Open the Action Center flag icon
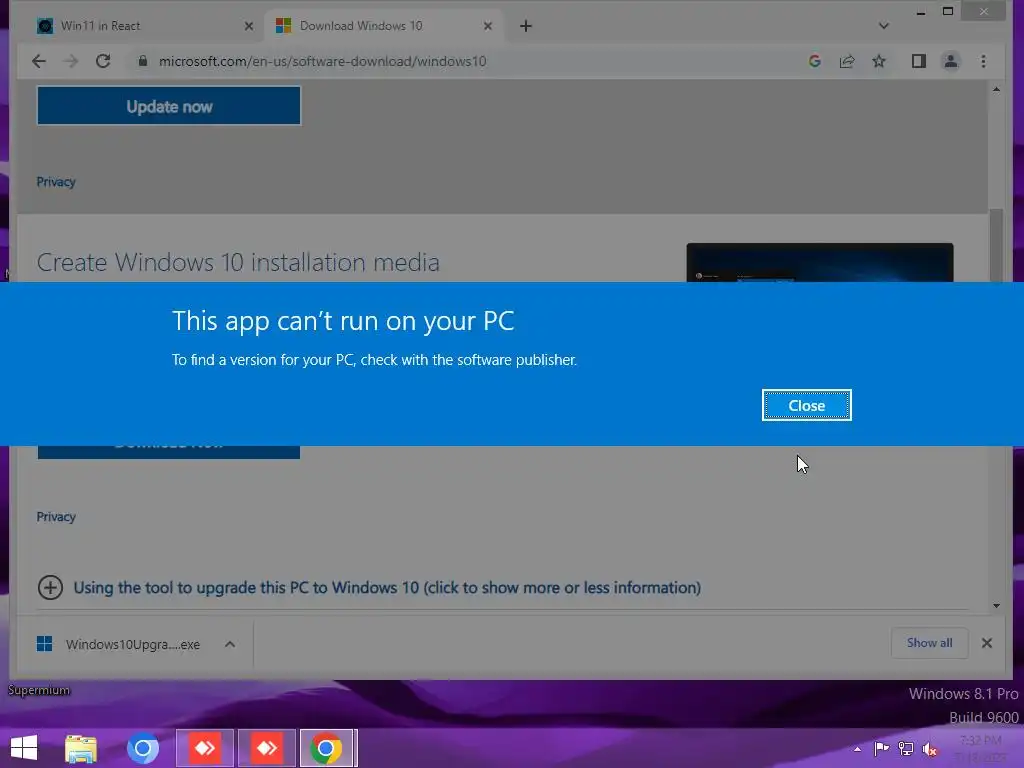Image resolution: width=1024 pixels, height=768 pixels. [881, 748]
